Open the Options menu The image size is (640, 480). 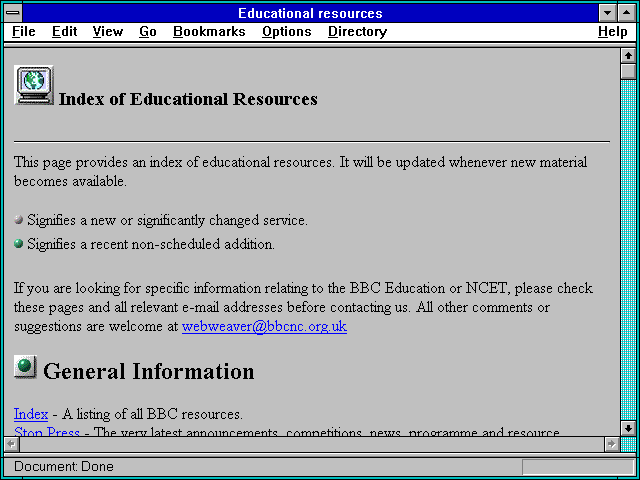tap(287, 31)
